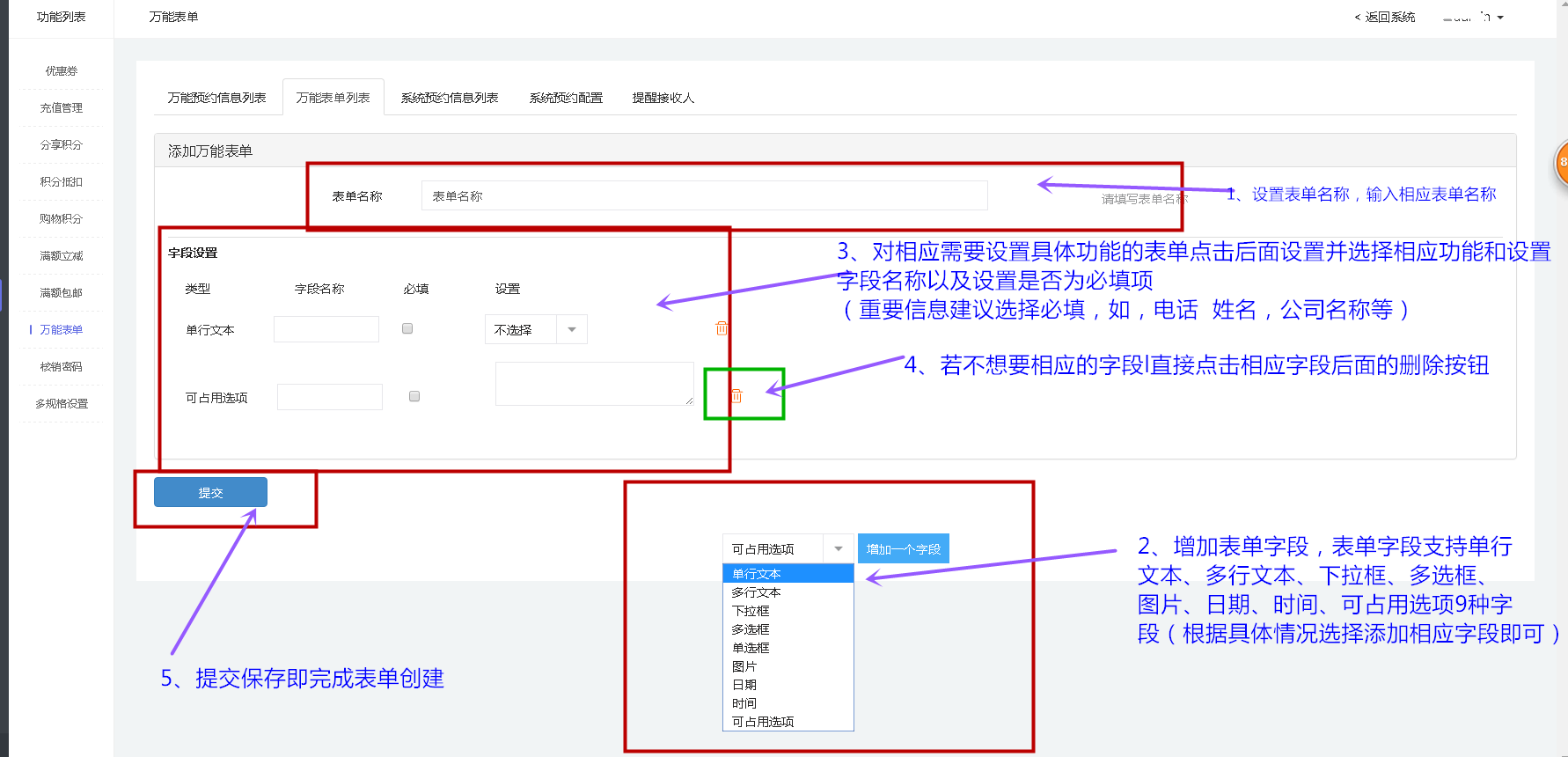Click 返回系统 link in header

click(1384, 17)
